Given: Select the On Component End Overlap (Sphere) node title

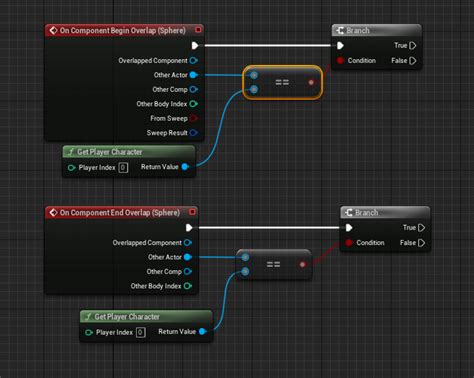Looking at the screenshot, I should [x=120, y=212].
